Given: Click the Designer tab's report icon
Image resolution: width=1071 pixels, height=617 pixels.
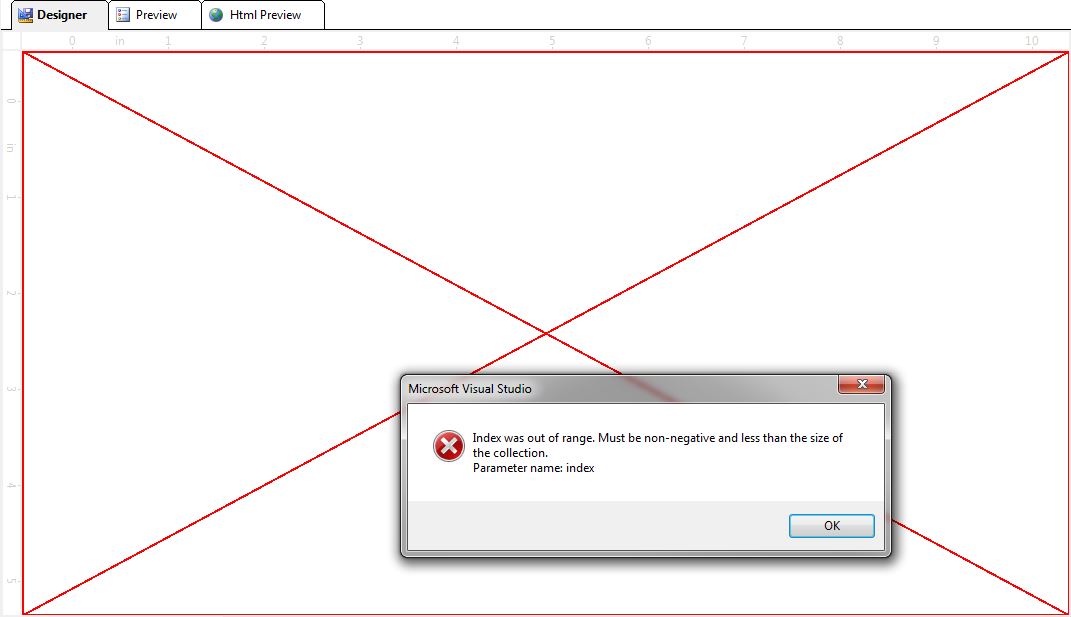Looking at the screenshot, I should [x=25, y=15].
